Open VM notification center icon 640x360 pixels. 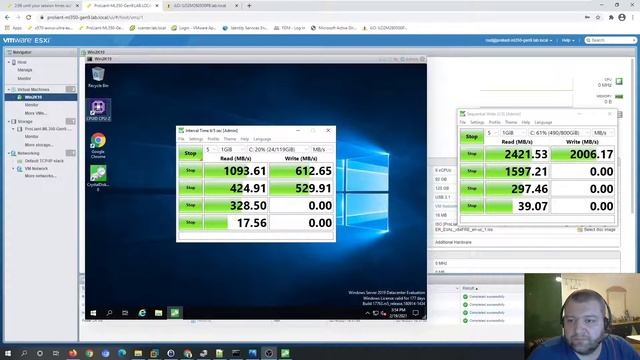(x=416, y=313)
